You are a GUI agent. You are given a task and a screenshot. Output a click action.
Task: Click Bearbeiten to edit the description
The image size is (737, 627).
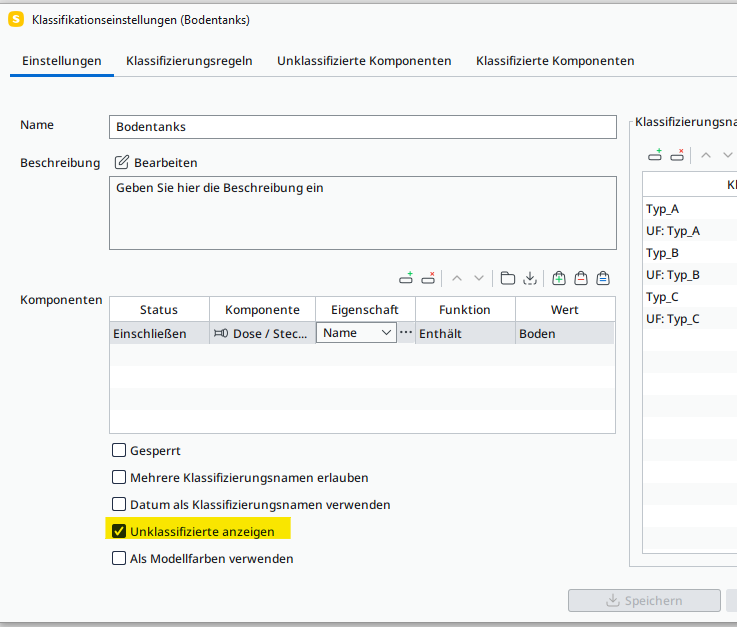[156, 162]
